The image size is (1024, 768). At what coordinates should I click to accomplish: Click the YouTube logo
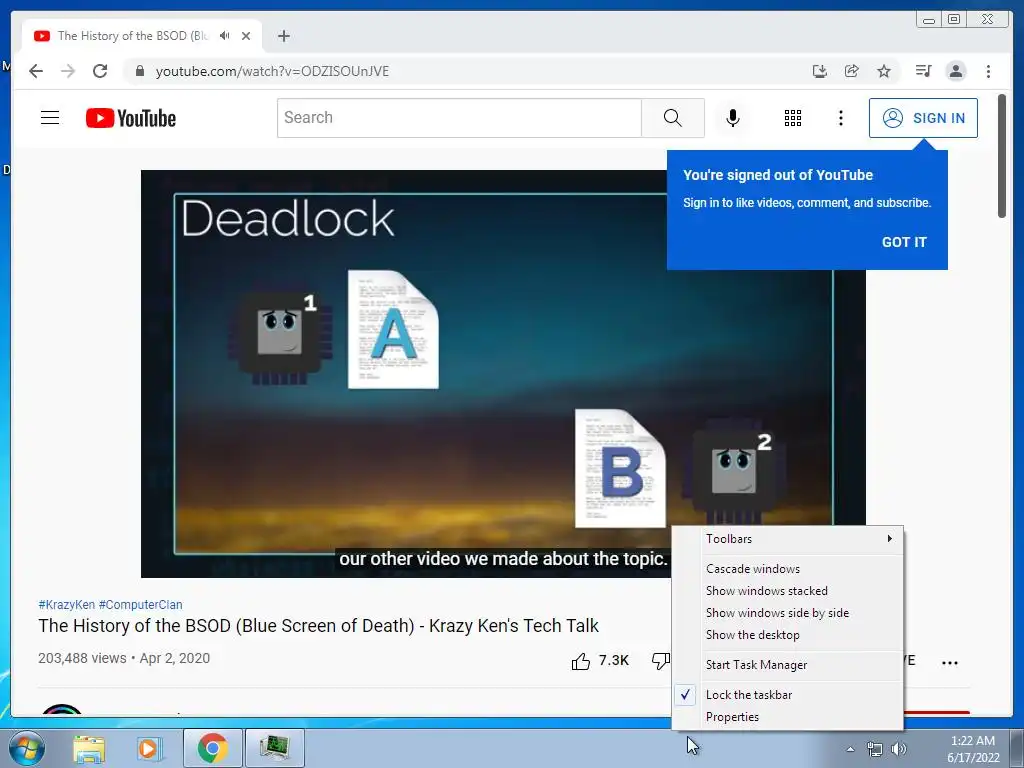tap(131, 118)
